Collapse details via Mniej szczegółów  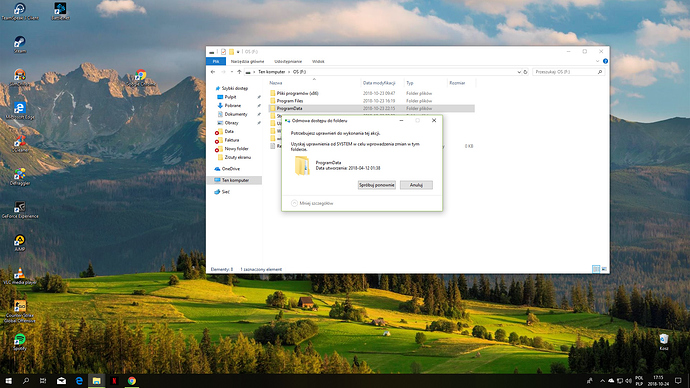(x=312, y=203)
